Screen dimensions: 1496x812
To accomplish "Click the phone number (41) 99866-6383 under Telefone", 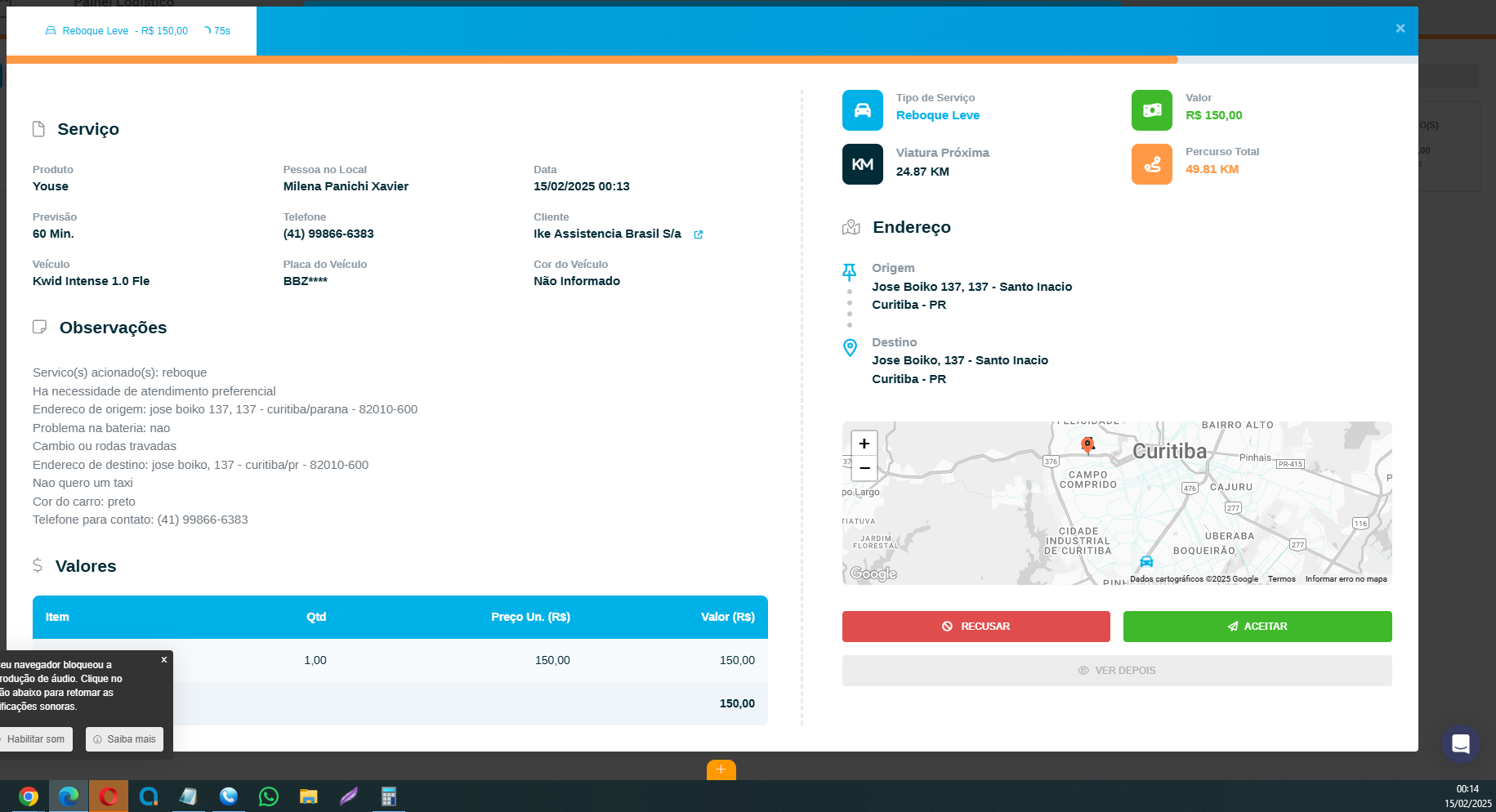I will click(328, 234).
